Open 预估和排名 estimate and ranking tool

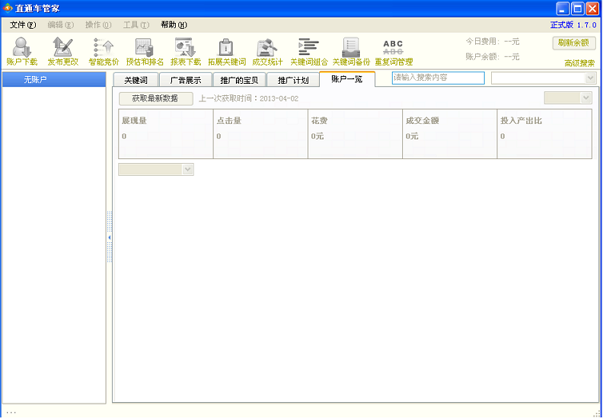click(145, 51)
